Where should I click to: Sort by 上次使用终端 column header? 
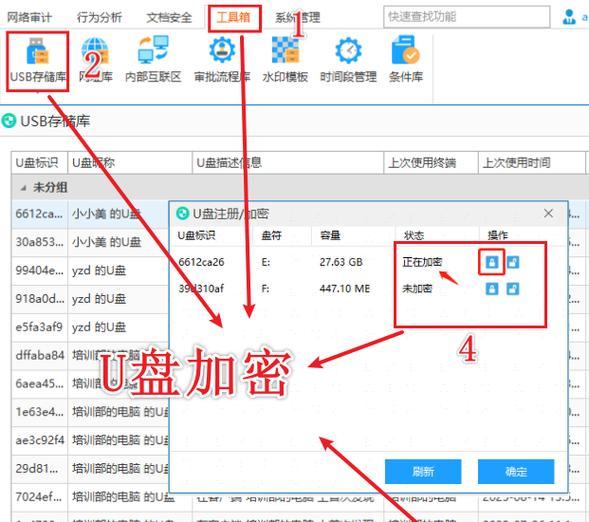point(431,163)
